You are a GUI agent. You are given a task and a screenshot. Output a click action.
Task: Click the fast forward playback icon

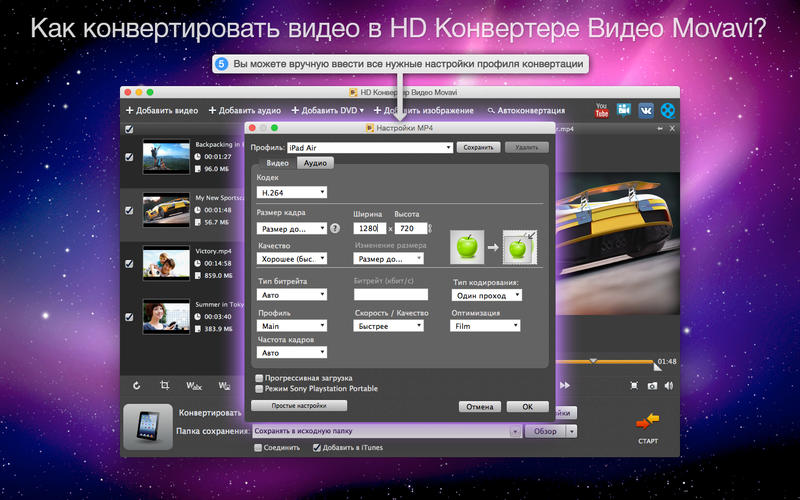(x=565, y=386)
